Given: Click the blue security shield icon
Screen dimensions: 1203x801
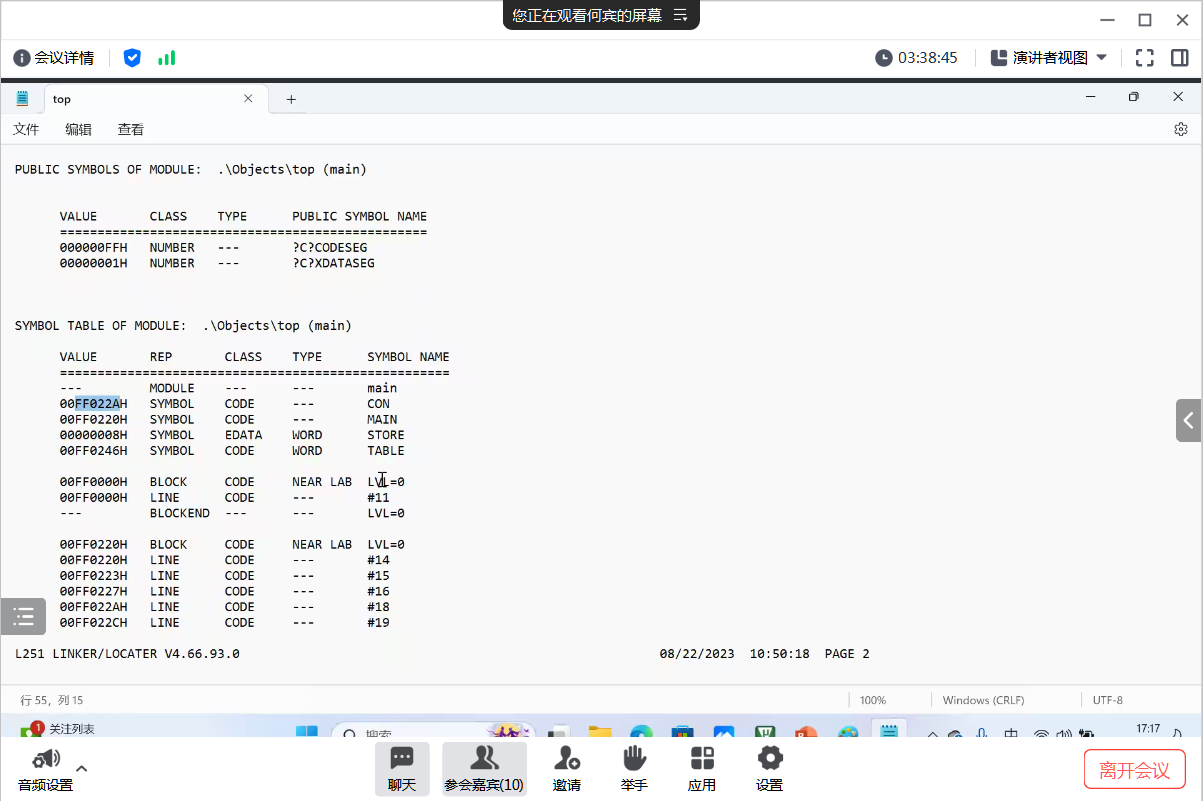Looking at the screenshot, I should (132, 58).
